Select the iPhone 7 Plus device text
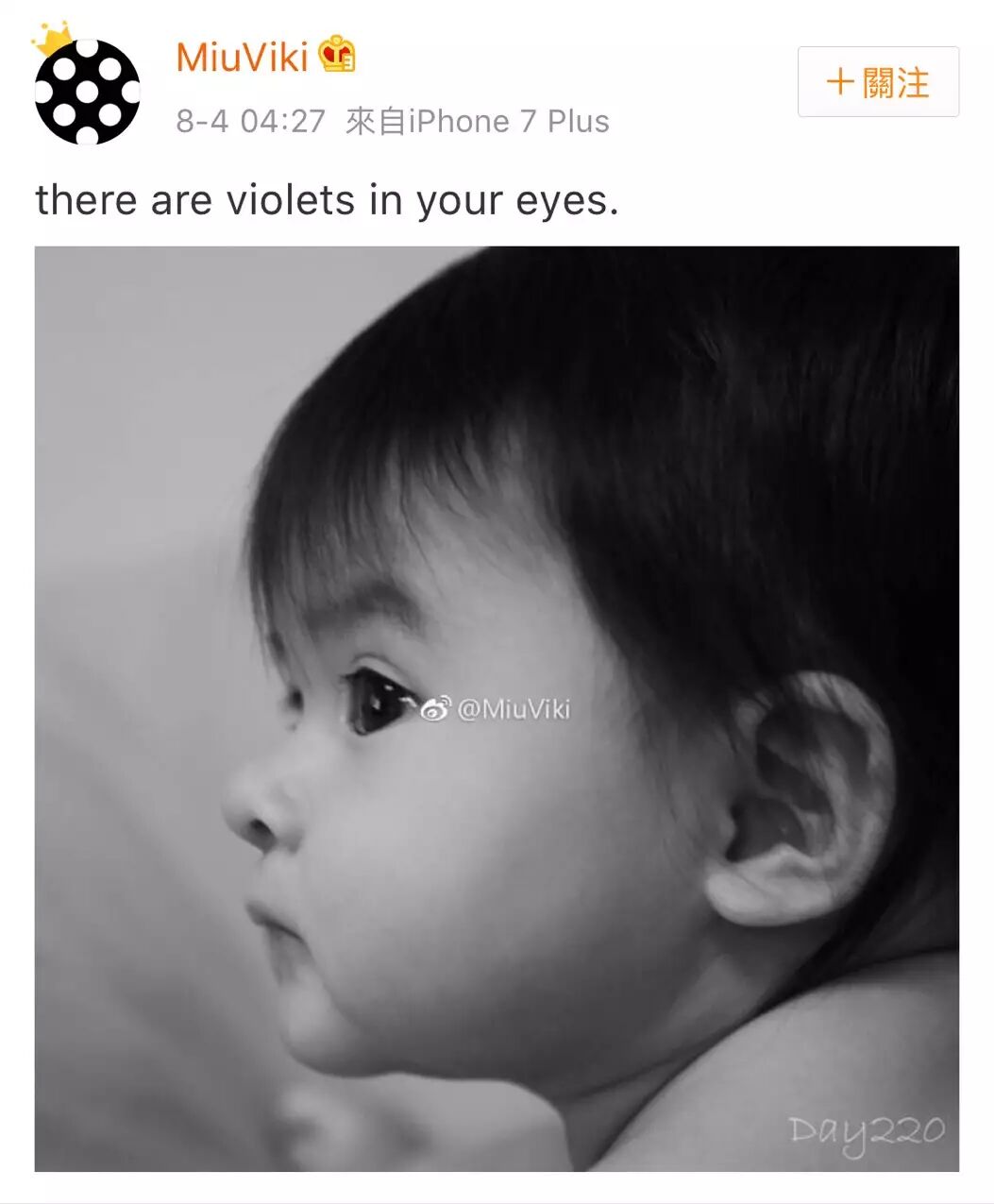Screen dimensions: 994x1204 (x=509, y=121)
